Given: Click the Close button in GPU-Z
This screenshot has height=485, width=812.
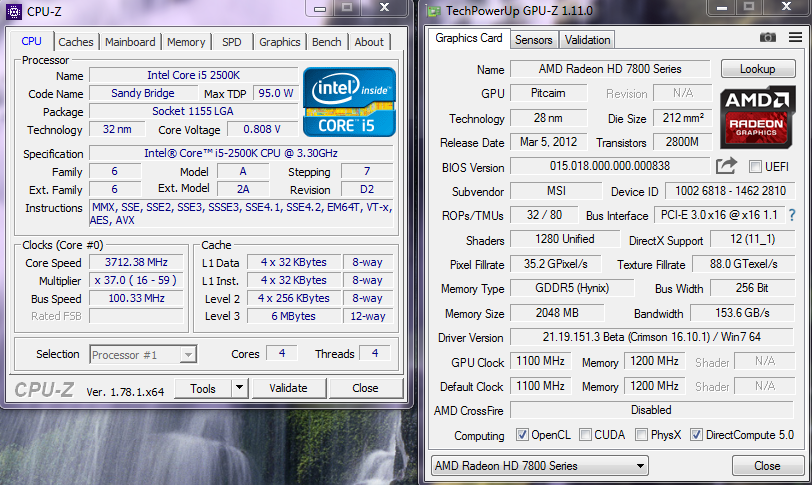Looking at the screenshot, I should pos(767,466).
